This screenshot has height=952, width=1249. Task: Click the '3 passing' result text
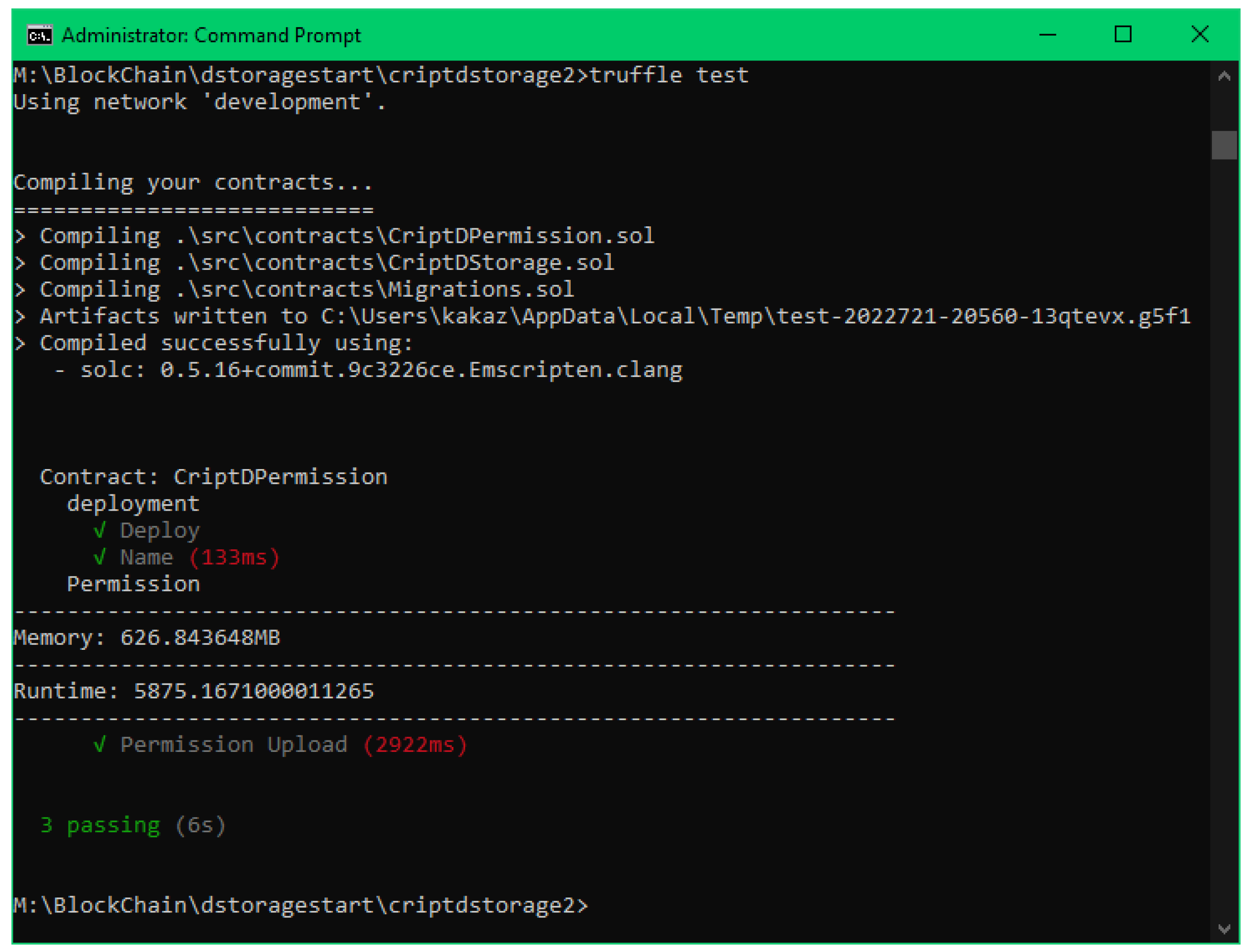pos(100,826)
